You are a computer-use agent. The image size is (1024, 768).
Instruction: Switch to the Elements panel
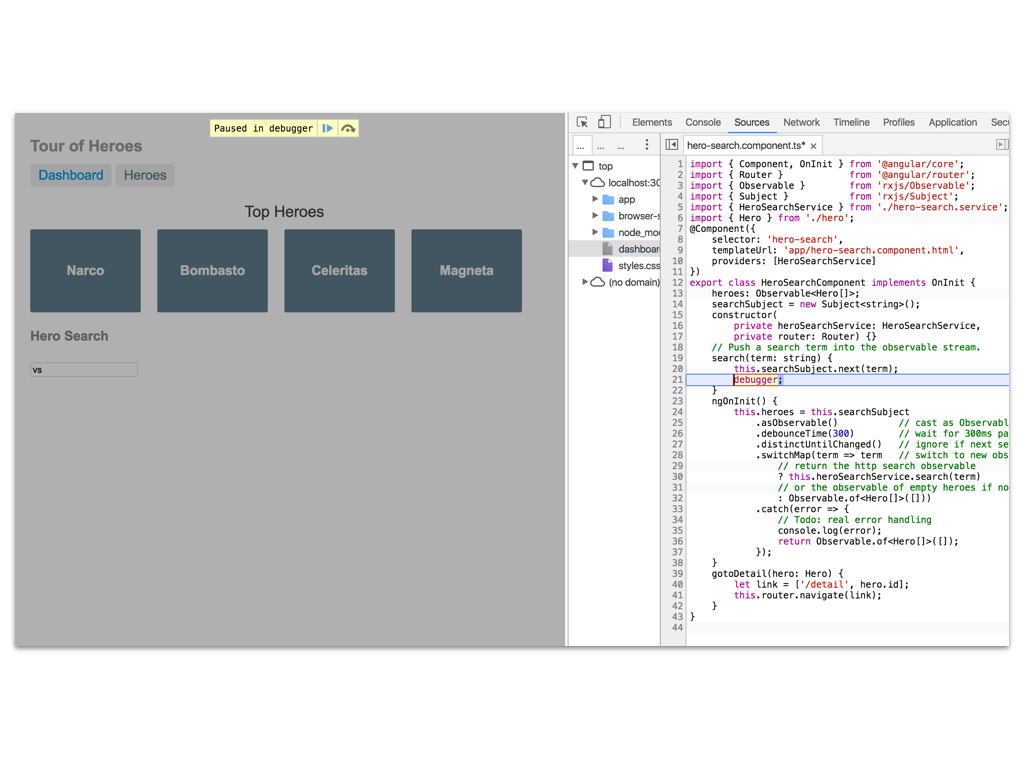tap(652, 122)
